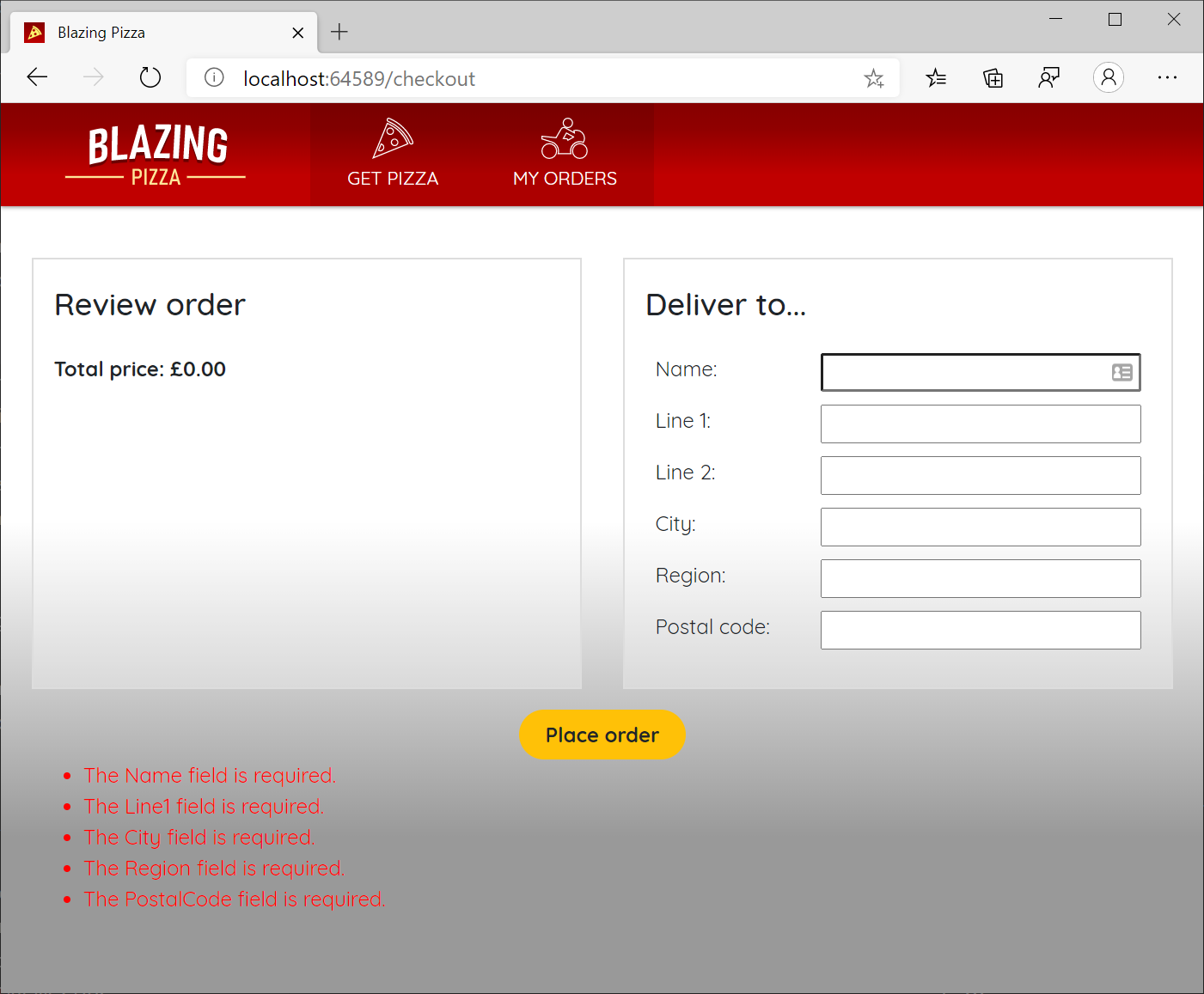Open the feedback icon in the toolbar

1049,78
